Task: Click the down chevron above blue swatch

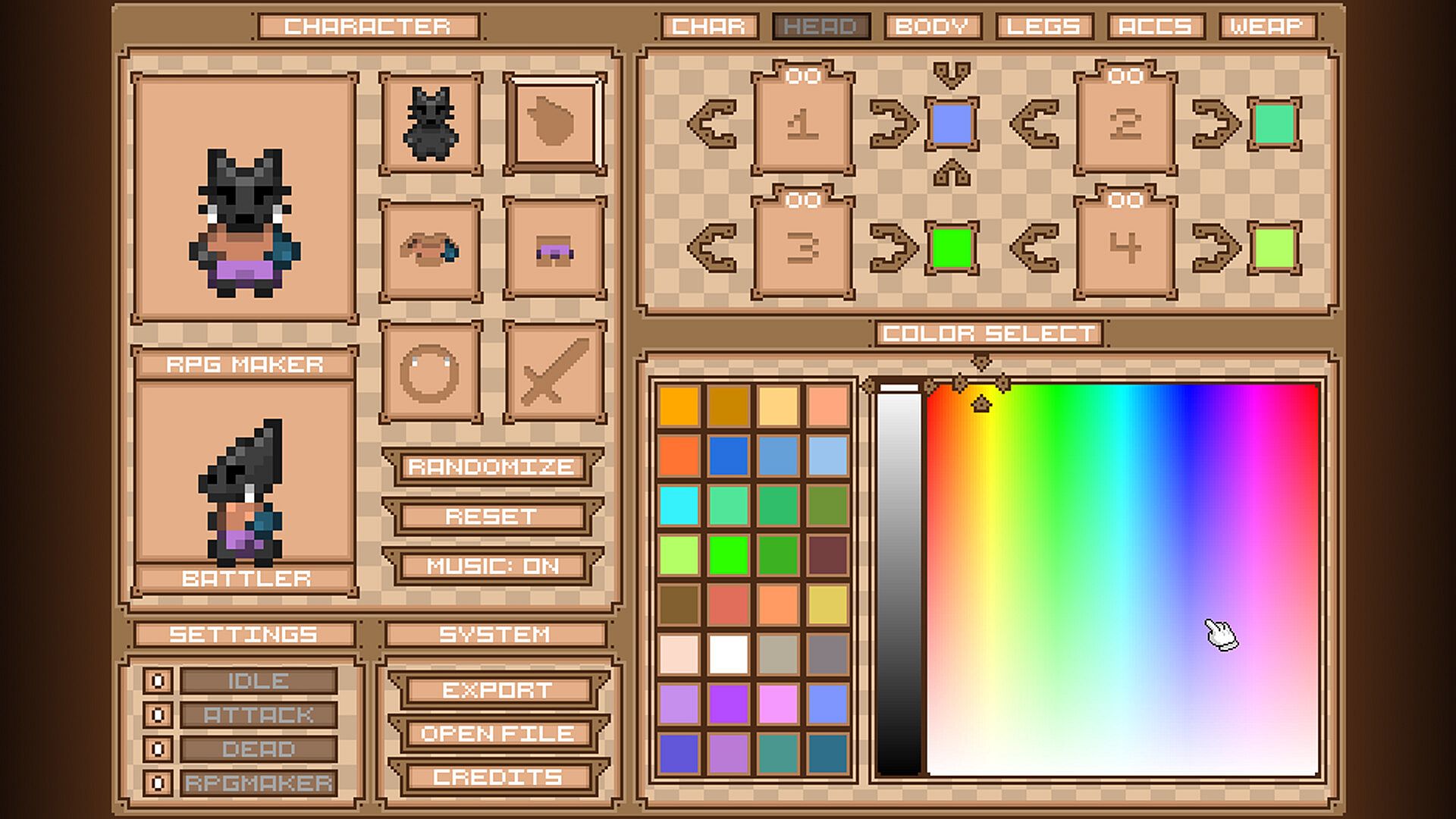Action: point(952,76)
